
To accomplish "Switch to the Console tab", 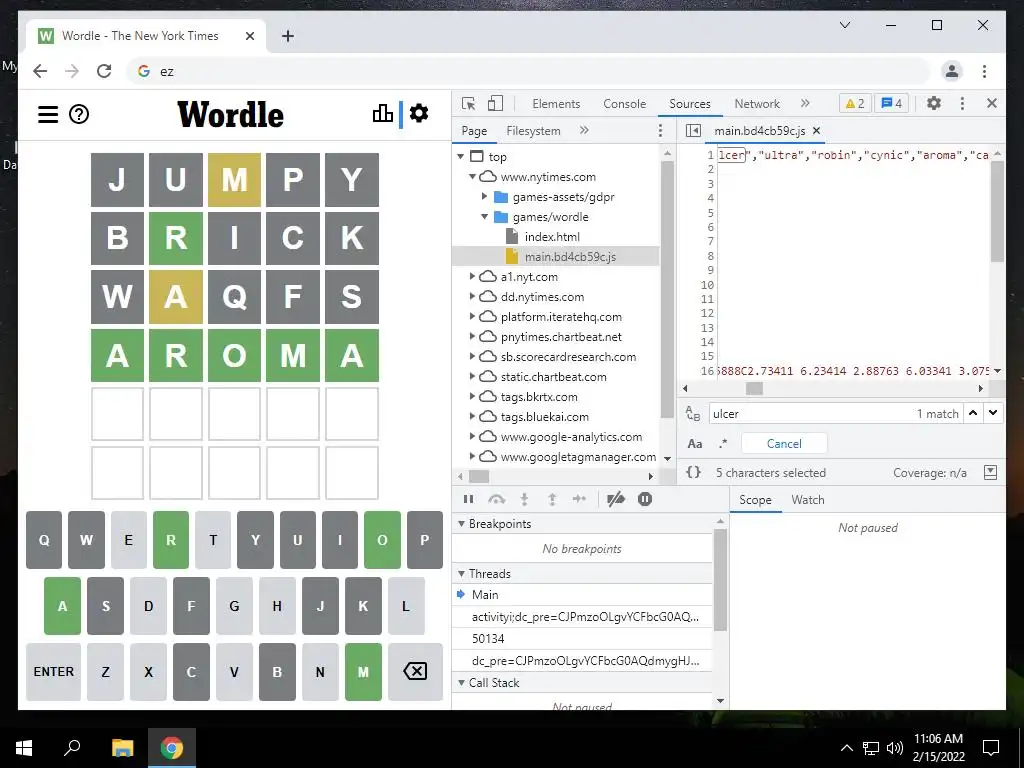I will coord(624,103).
